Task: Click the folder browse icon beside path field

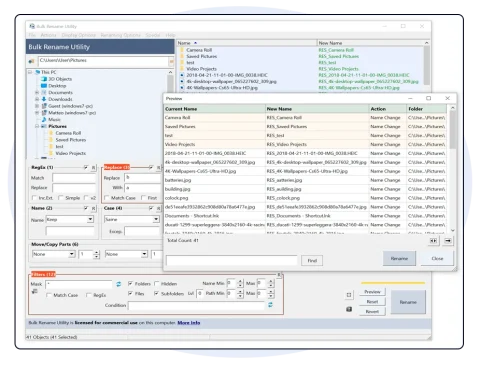Action: pyautogui.click(x=32, y=61)
